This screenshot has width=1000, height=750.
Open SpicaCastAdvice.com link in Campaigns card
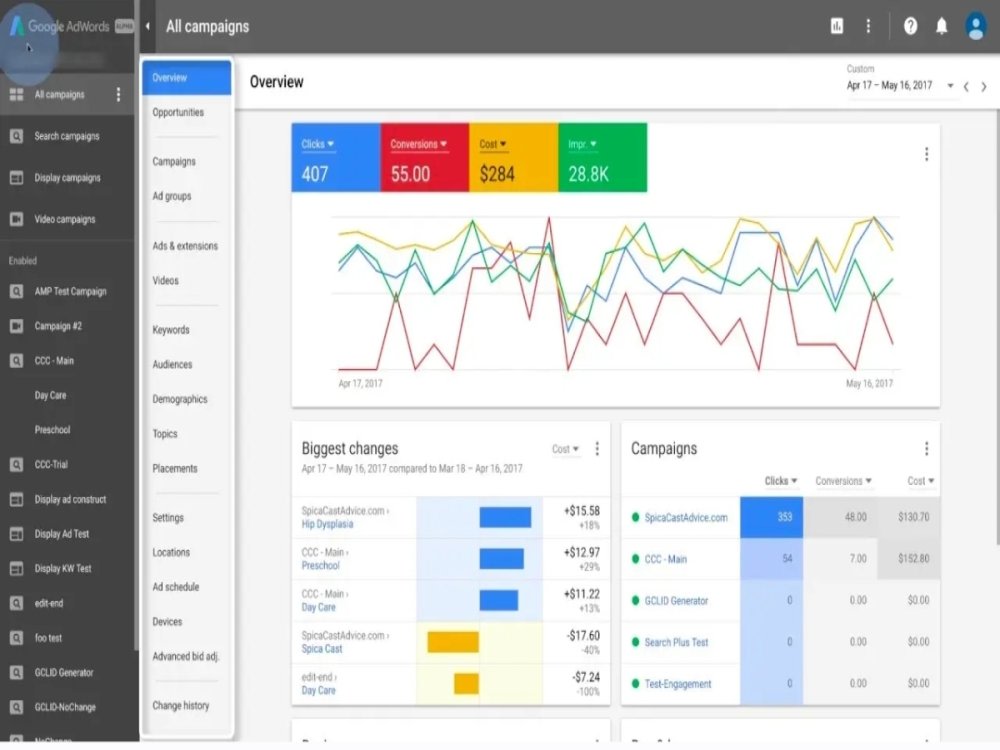click(686, 517)
